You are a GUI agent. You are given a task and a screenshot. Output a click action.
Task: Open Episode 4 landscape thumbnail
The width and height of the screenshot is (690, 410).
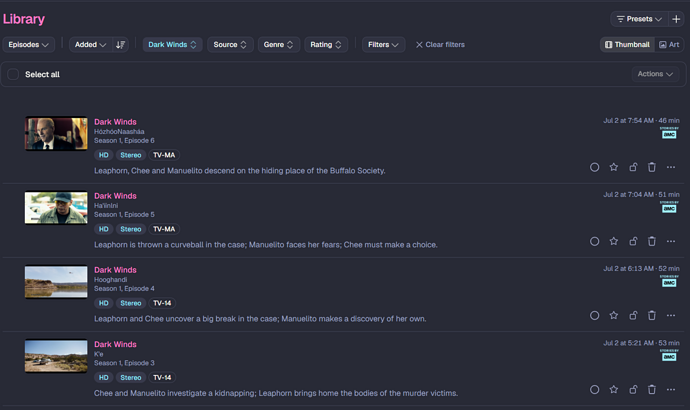pos(56,282)
